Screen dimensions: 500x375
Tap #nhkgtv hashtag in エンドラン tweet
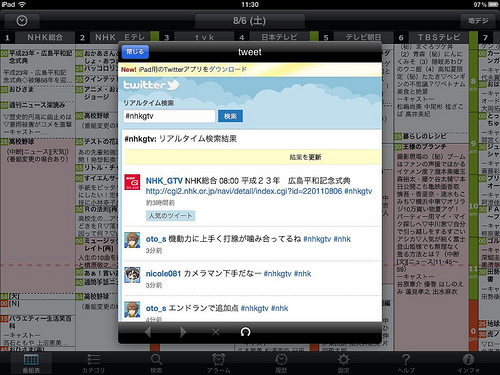(x=255, y=308)
